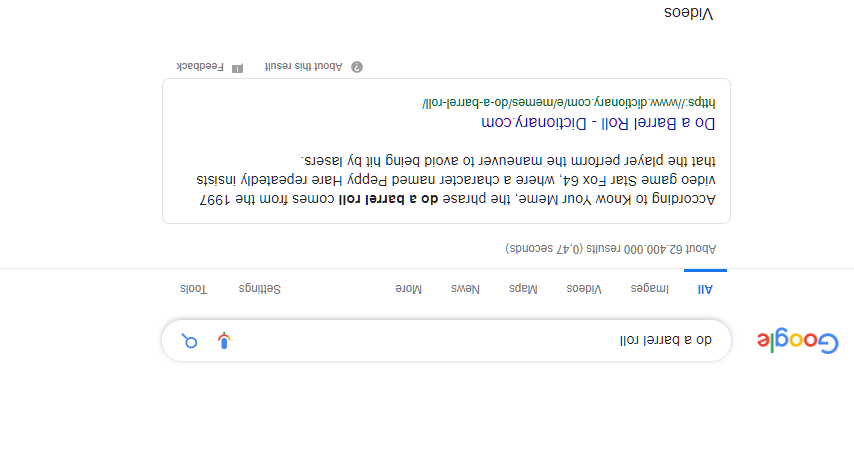Click the featured snippet text about Star Fox 64
The width and height of the screenshot is (854, 460).
click(x=455, y=180)
